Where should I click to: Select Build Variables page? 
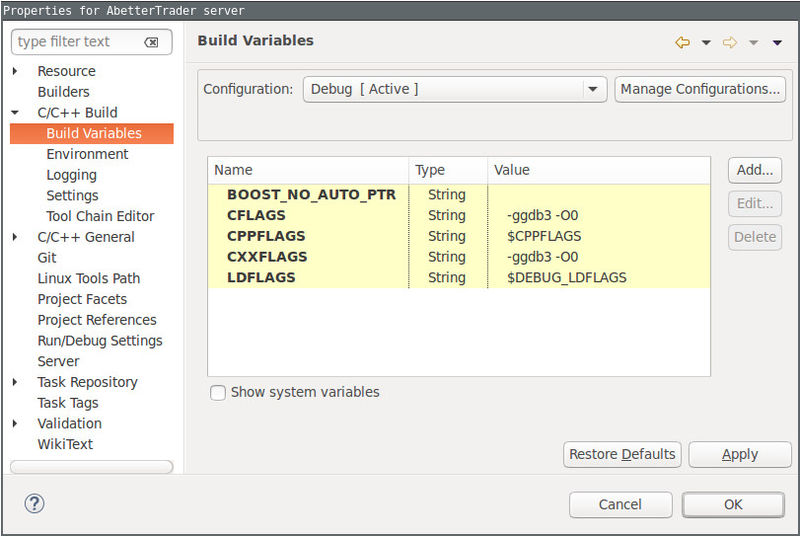click(x=92, y=134)
